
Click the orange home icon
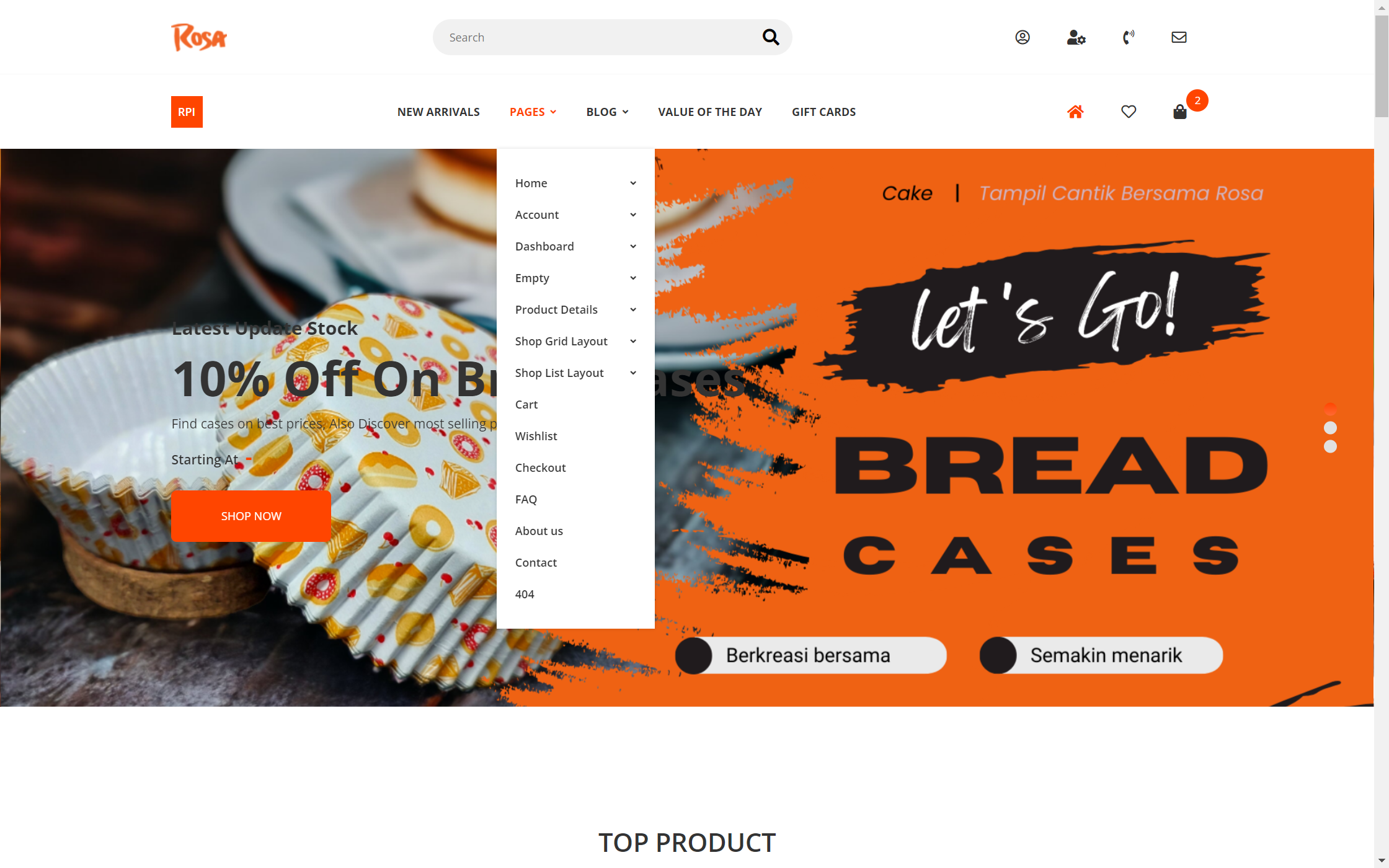tap(1075, 112)
